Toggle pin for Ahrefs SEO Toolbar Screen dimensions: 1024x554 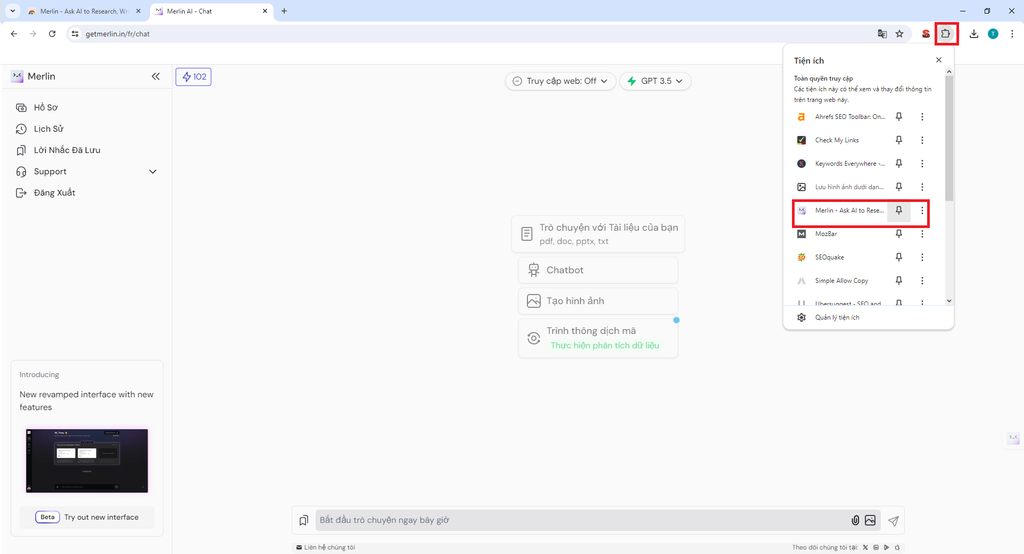click(x=899, y=116)
